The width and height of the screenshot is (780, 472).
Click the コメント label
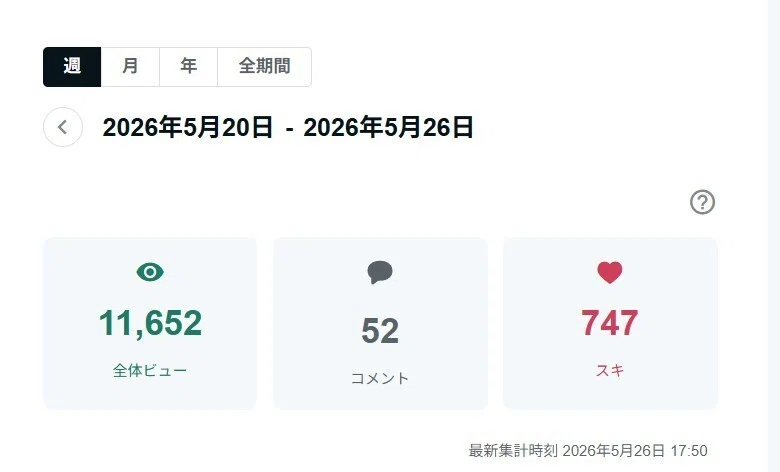pos(380,378)
